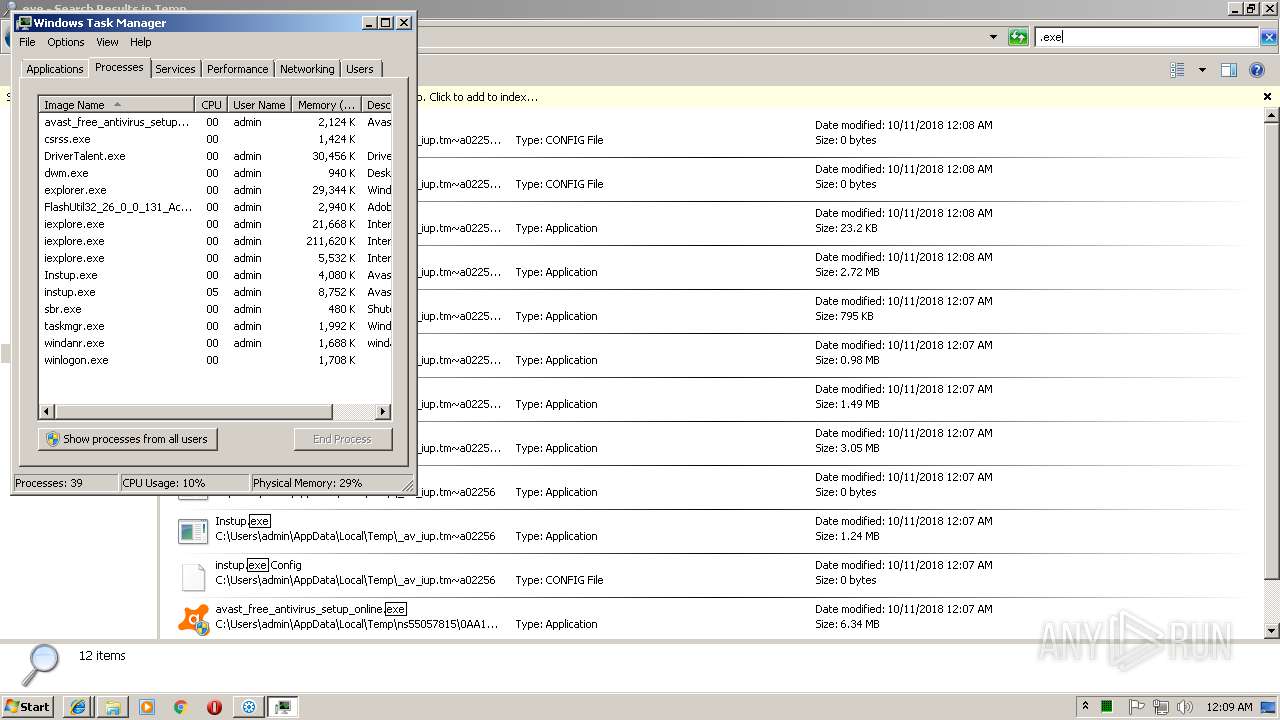Image resolution: width=1280 pixels, height=720 pixels.
Task: Click Show processes from all users
Action: click(128, 439)
